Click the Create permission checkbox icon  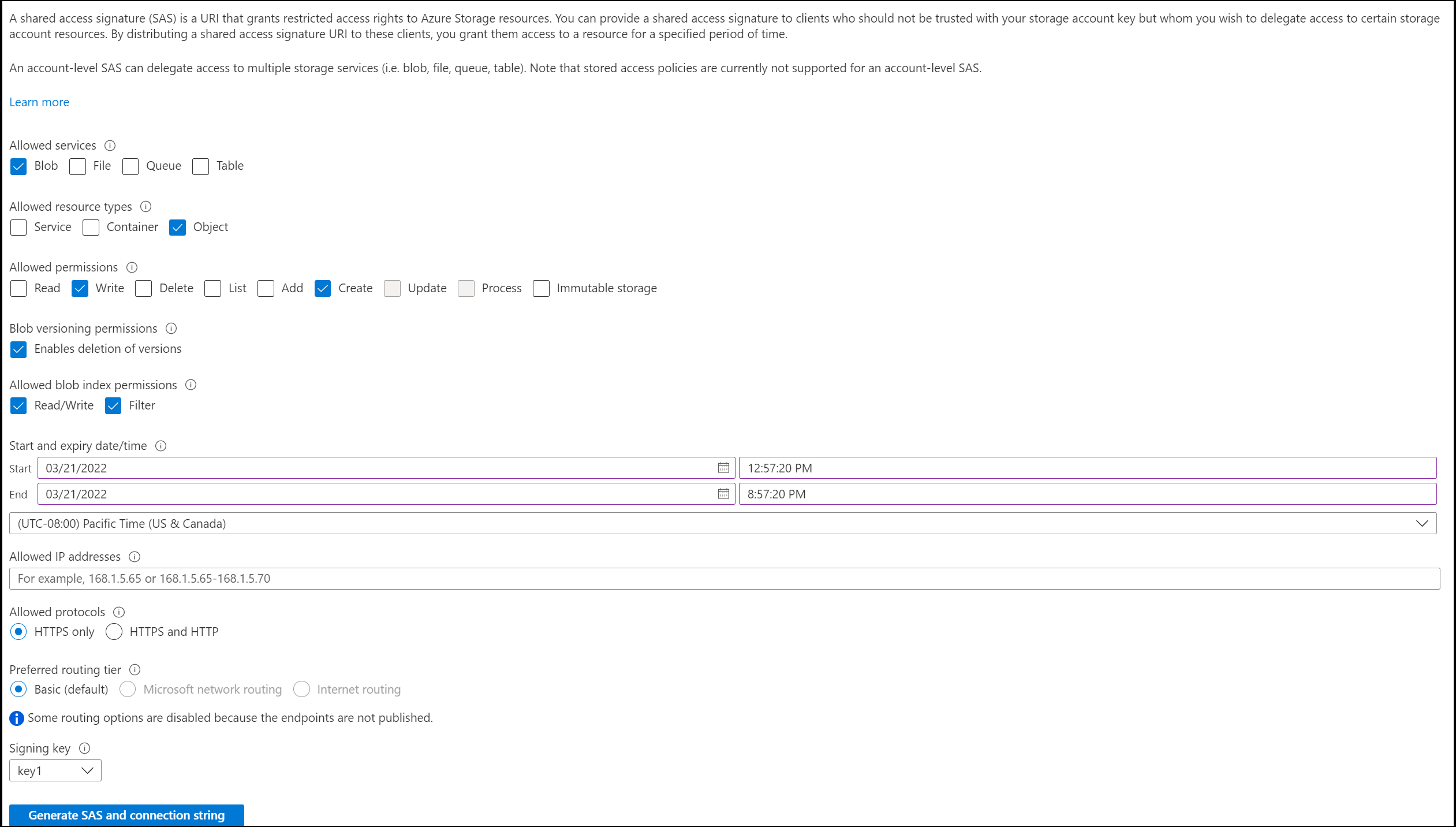click(x=322, y=288)
